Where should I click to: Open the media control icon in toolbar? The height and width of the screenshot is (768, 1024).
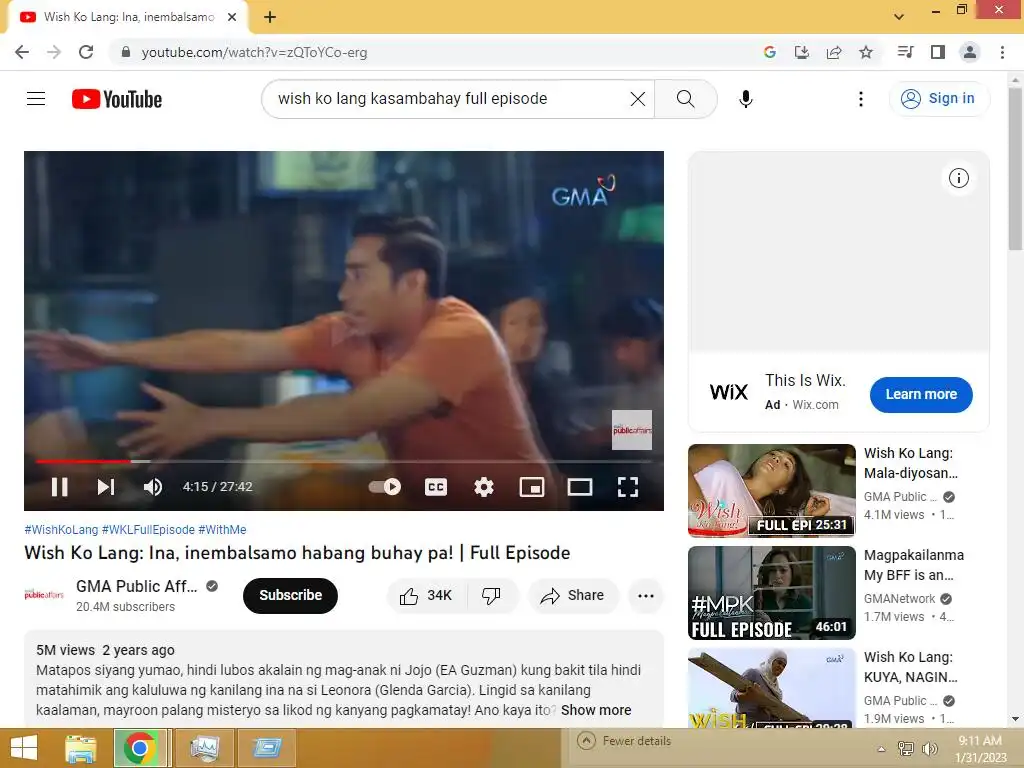pos(905,52)
